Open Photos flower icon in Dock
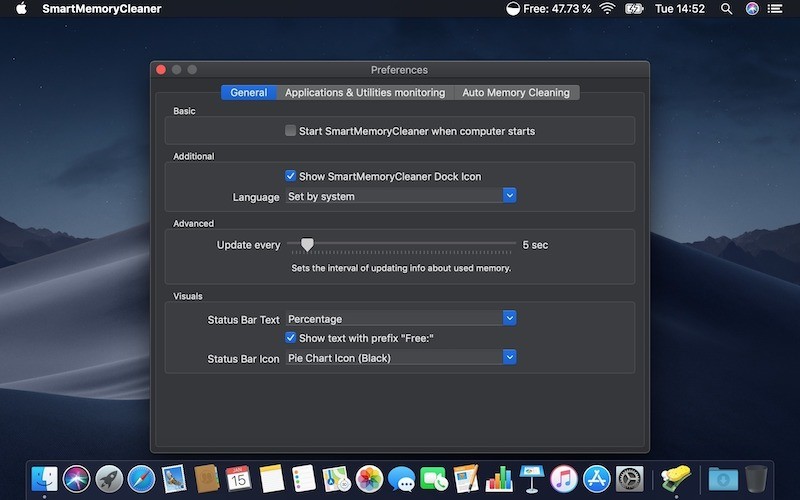 click(369, 479)
